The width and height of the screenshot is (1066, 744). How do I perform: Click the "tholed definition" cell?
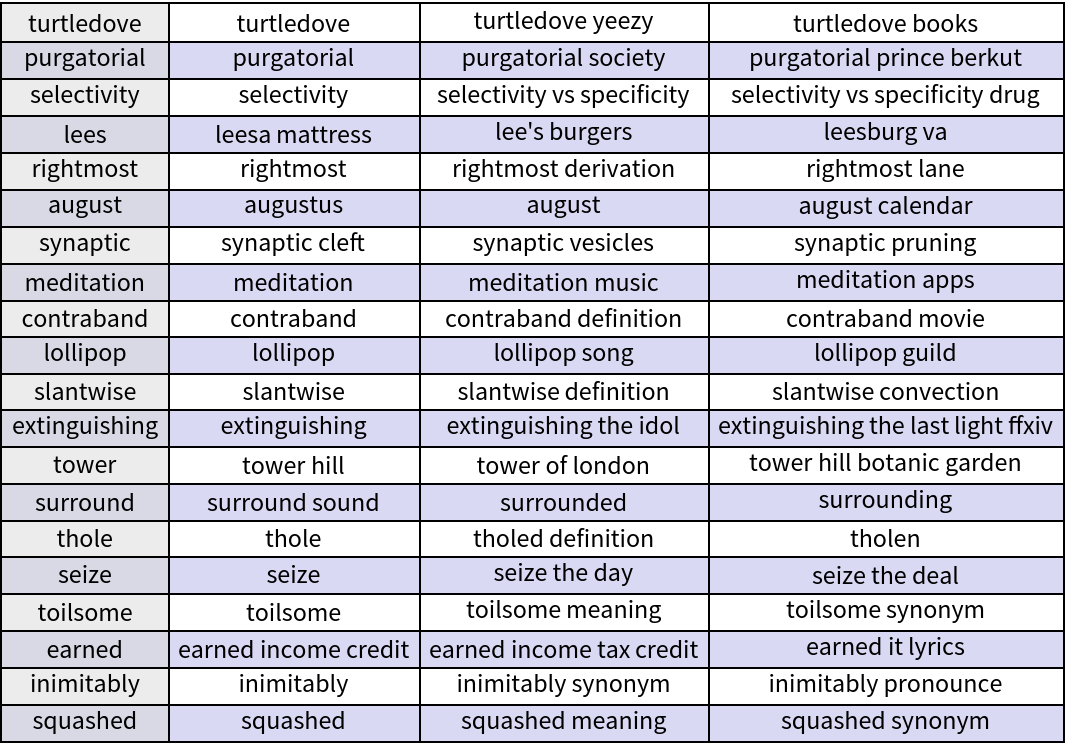click(x=563, y=538)
